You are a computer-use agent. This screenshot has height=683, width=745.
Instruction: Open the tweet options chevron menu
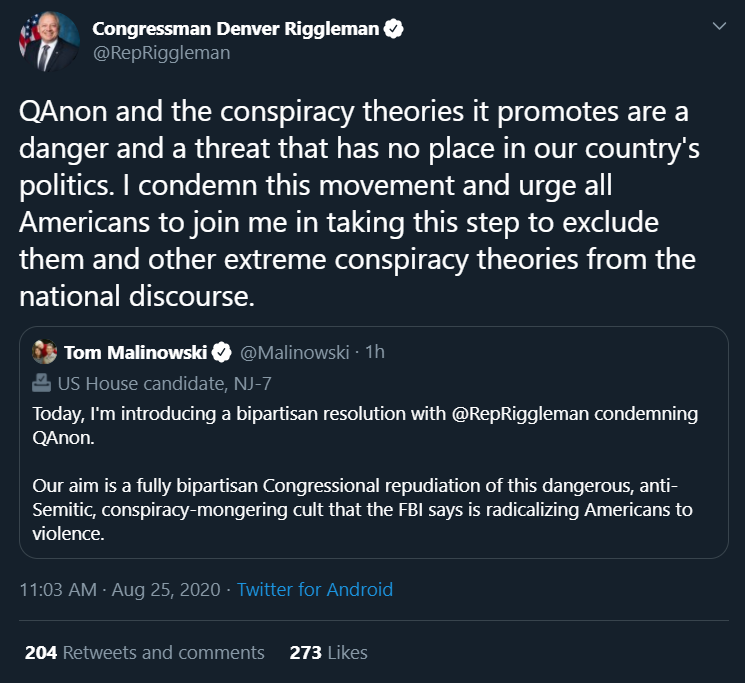point(718,27)
